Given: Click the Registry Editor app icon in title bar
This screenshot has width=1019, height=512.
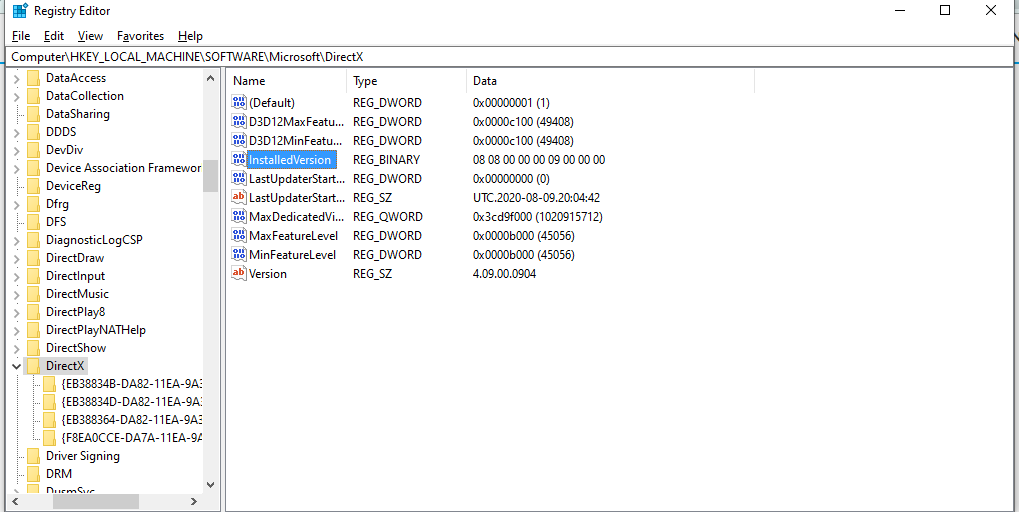Looking at the screenshot, I should [20, 11].
